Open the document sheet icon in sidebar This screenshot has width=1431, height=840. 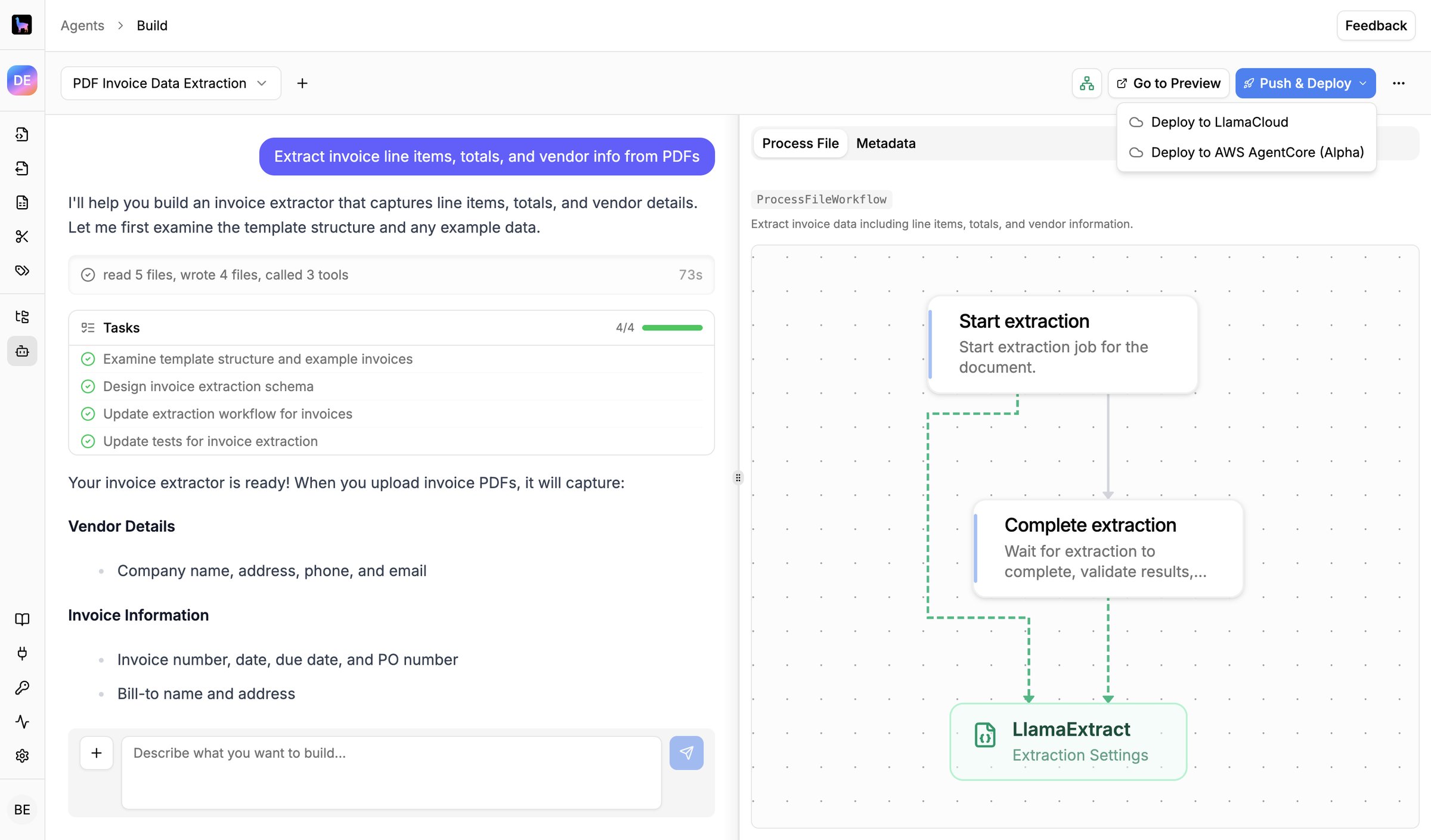click(x=22, y=202)
